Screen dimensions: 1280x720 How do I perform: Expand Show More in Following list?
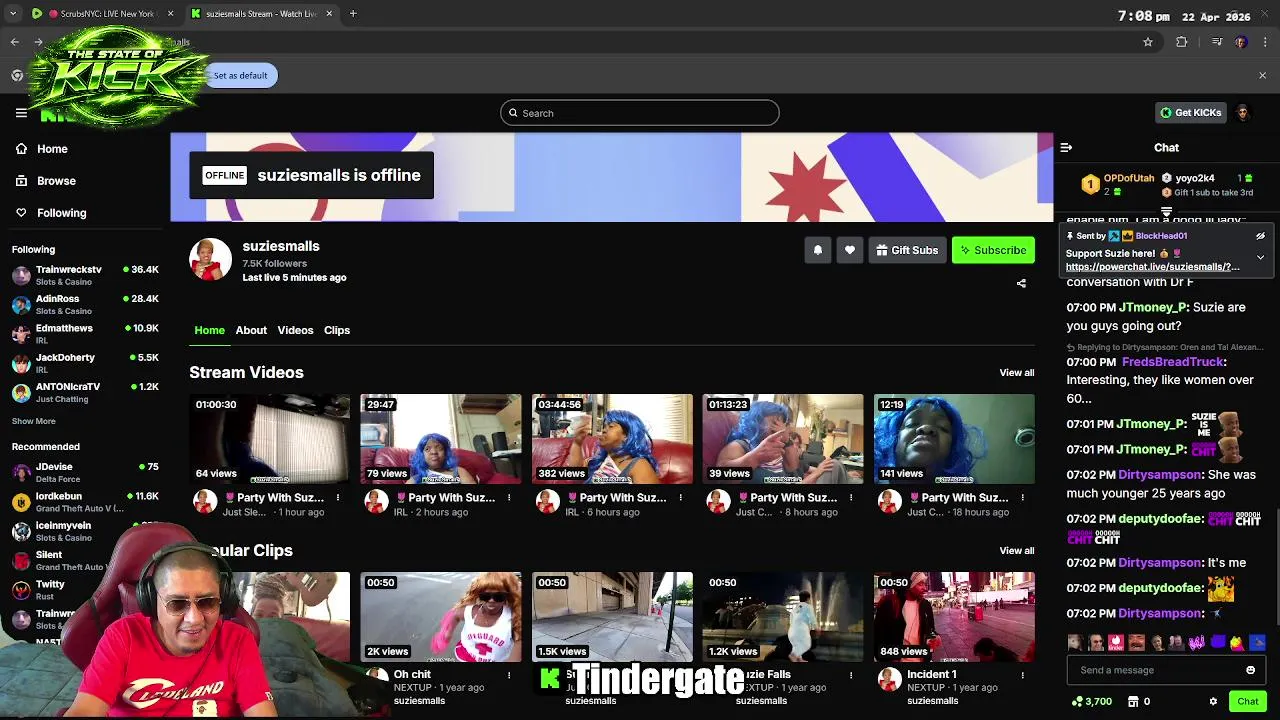[x=34, y=421]
